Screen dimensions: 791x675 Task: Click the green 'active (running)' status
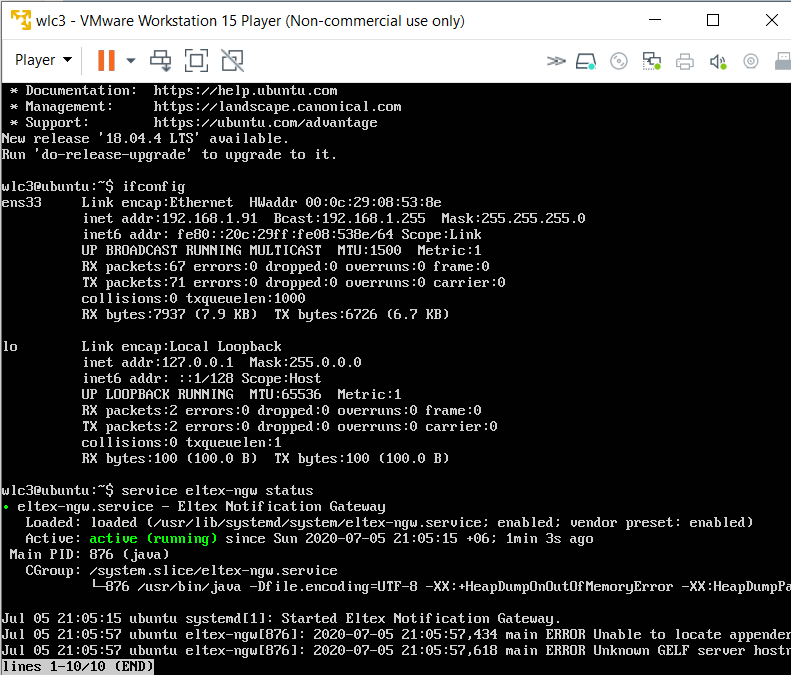[153, 539]
